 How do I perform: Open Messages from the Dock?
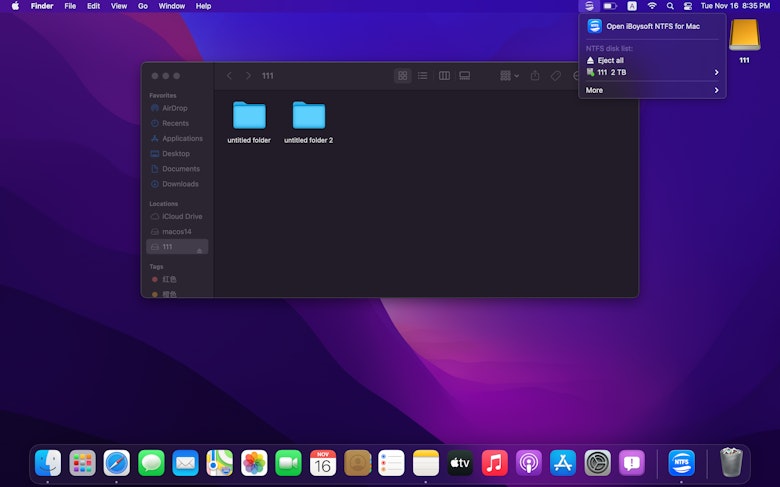coord(151,463)
